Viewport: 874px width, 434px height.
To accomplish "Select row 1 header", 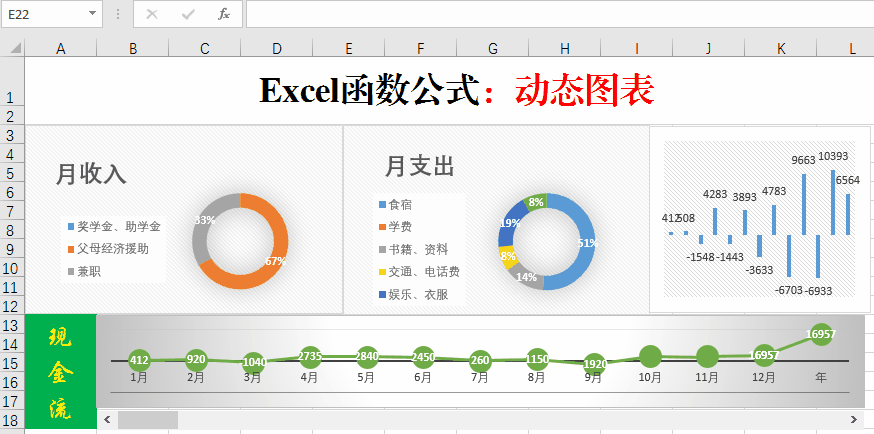I will click(x=12, y=82).
